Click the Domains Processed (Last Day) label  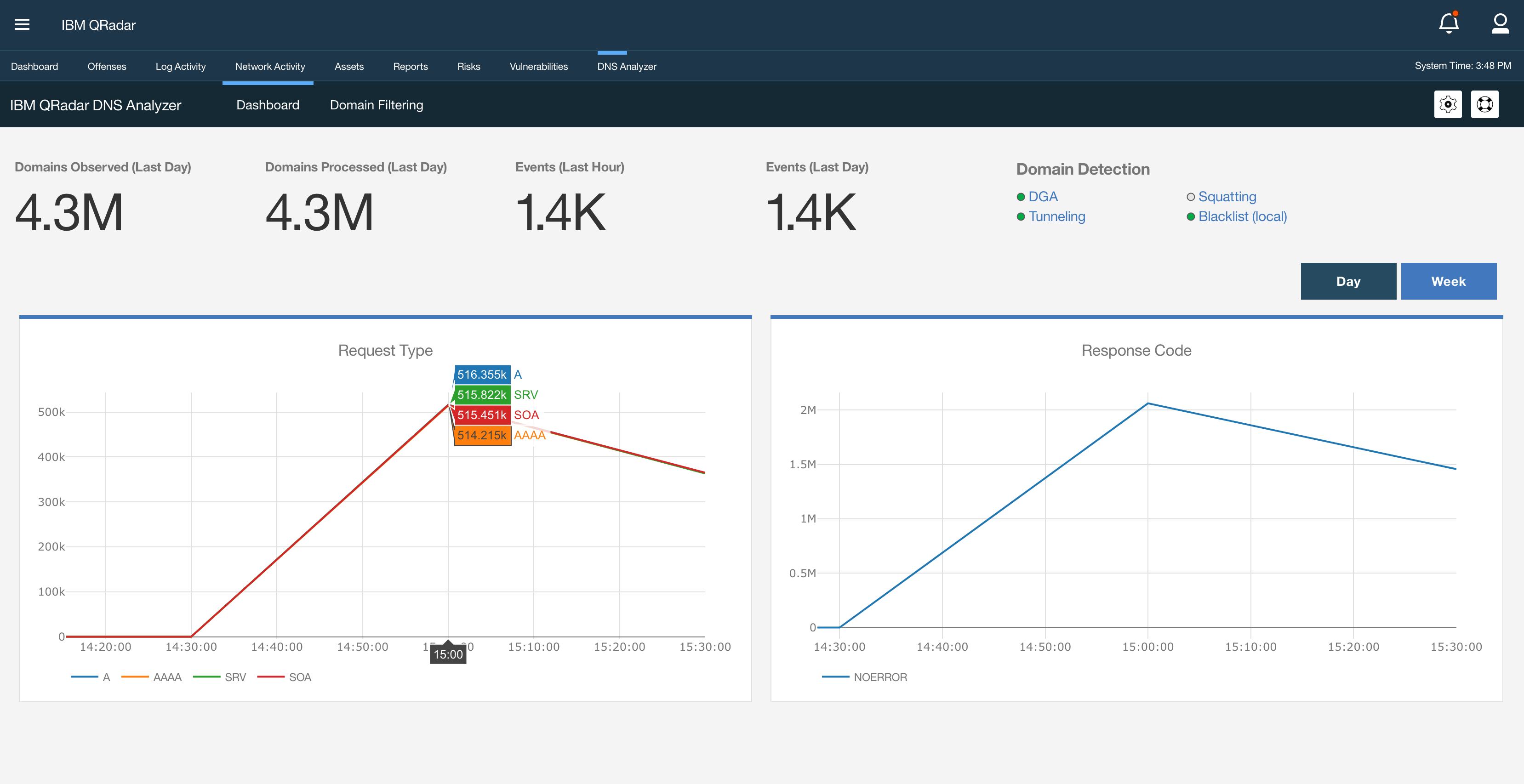(x=355, y=167)
